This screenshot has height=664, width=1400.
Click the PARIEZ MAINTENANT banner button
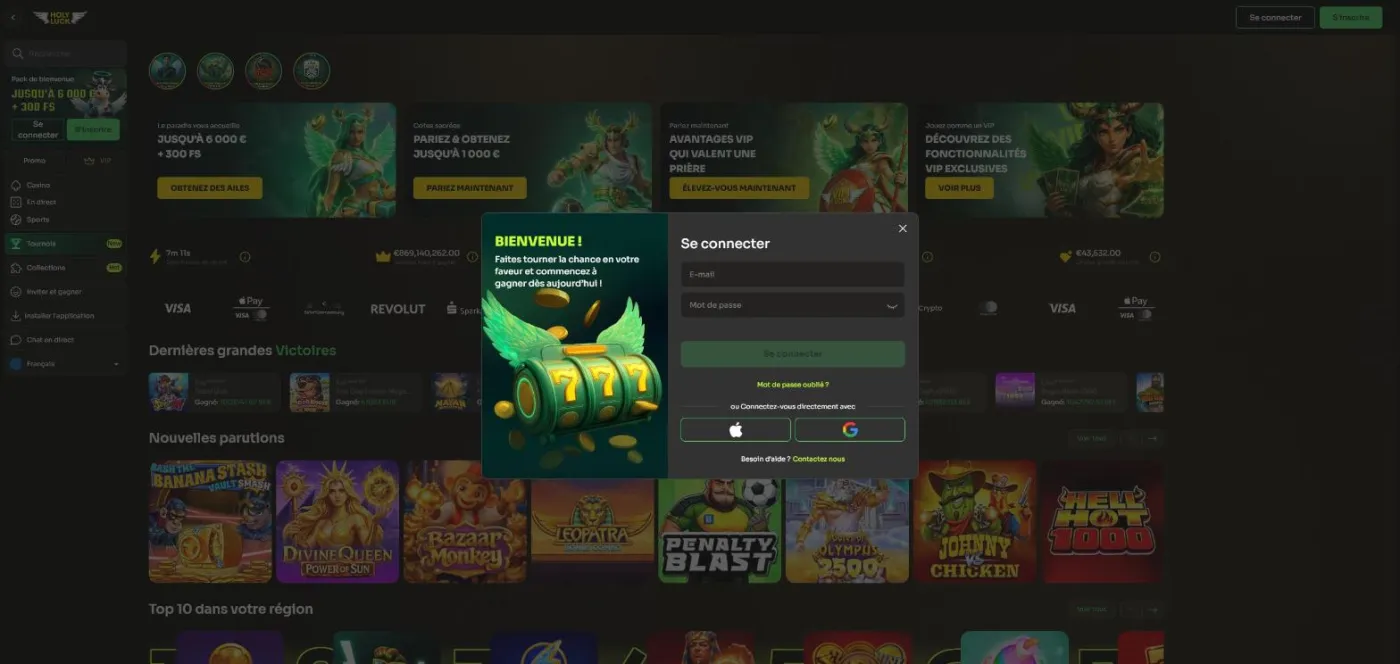click(470, 188)
